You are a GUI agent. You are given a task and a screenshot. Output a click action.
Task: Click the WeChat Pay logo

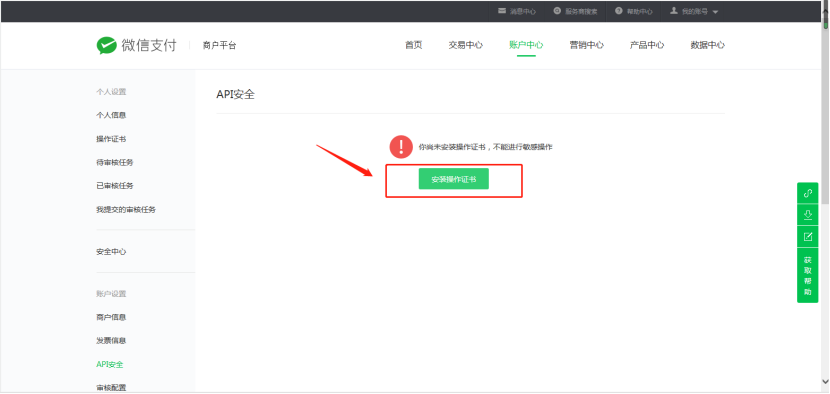[136, 46]
